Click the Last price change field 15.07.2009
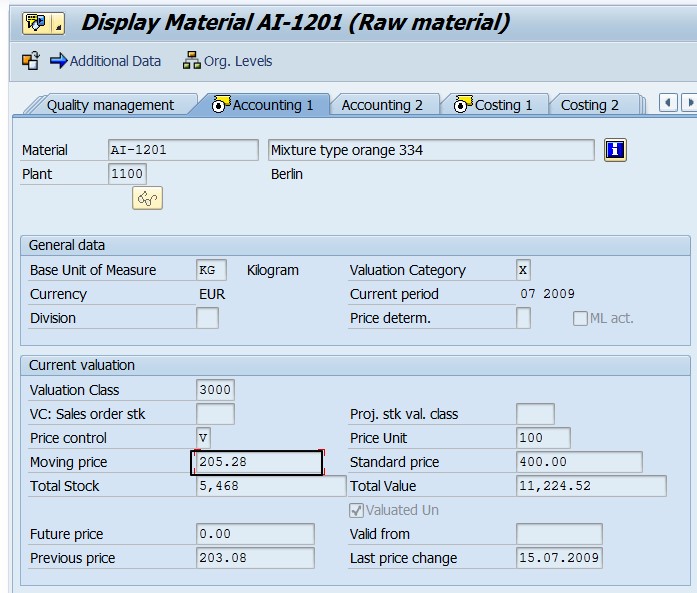Viewport: 697px width, 593px height. click(x=559, y=558)
